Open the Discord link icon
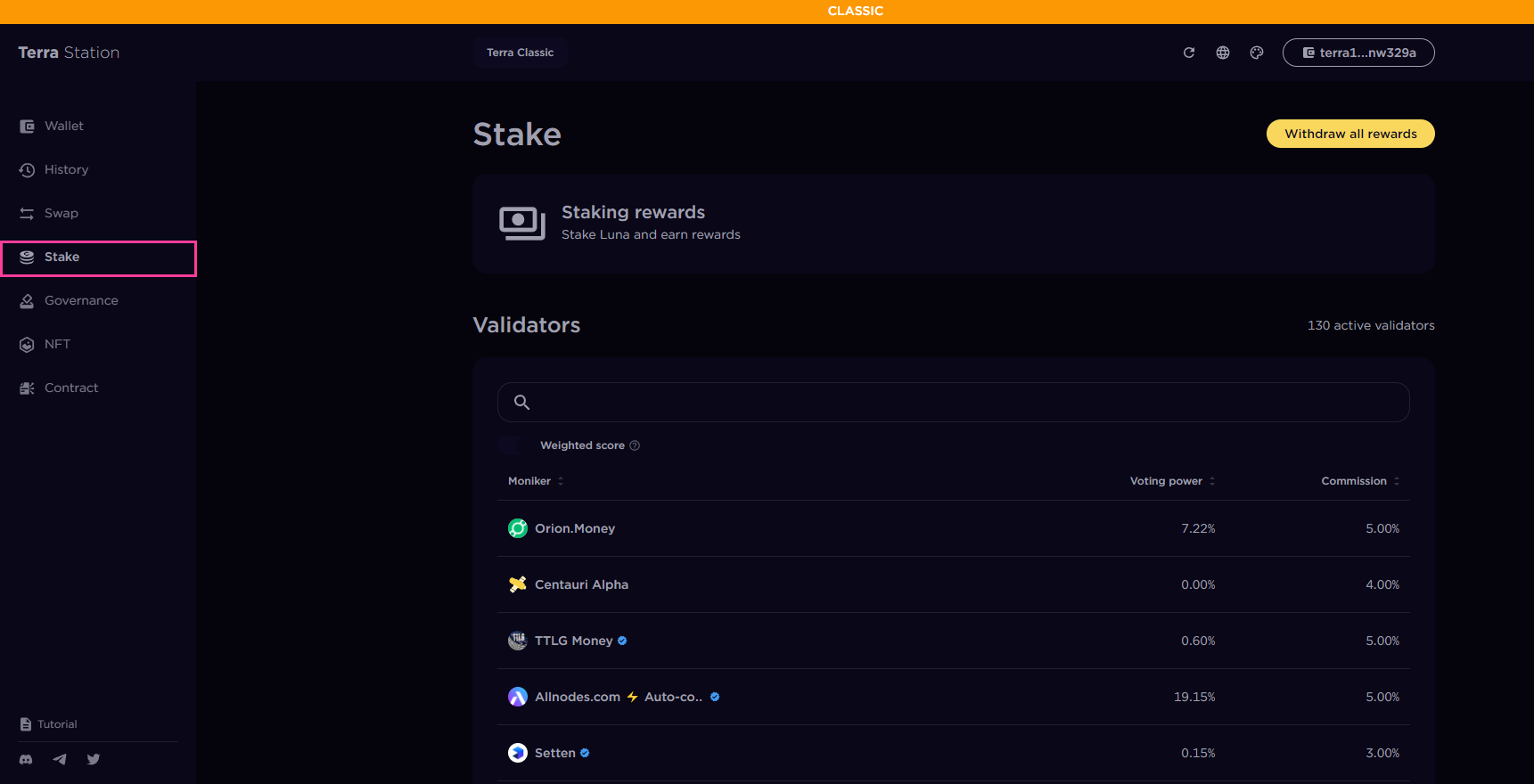Image resolution: width=1534 pixels, height=784 pixels. coord(26,759)
